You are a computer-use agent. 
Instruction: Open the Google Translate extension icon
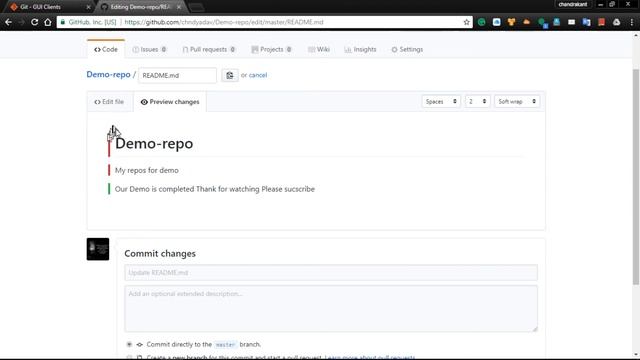click(587, 22)
